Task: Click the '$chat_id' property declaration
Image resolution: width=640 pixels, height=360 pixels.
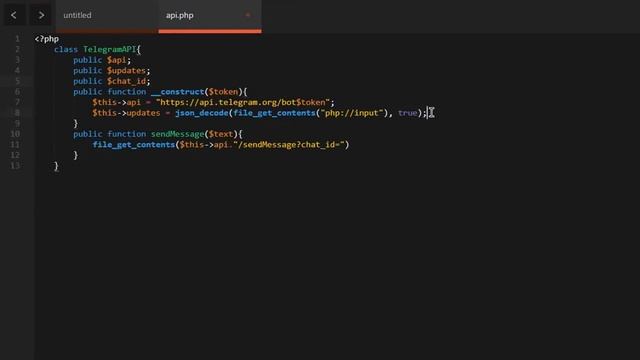Action: pyautogui.click(x=126, y=81)
